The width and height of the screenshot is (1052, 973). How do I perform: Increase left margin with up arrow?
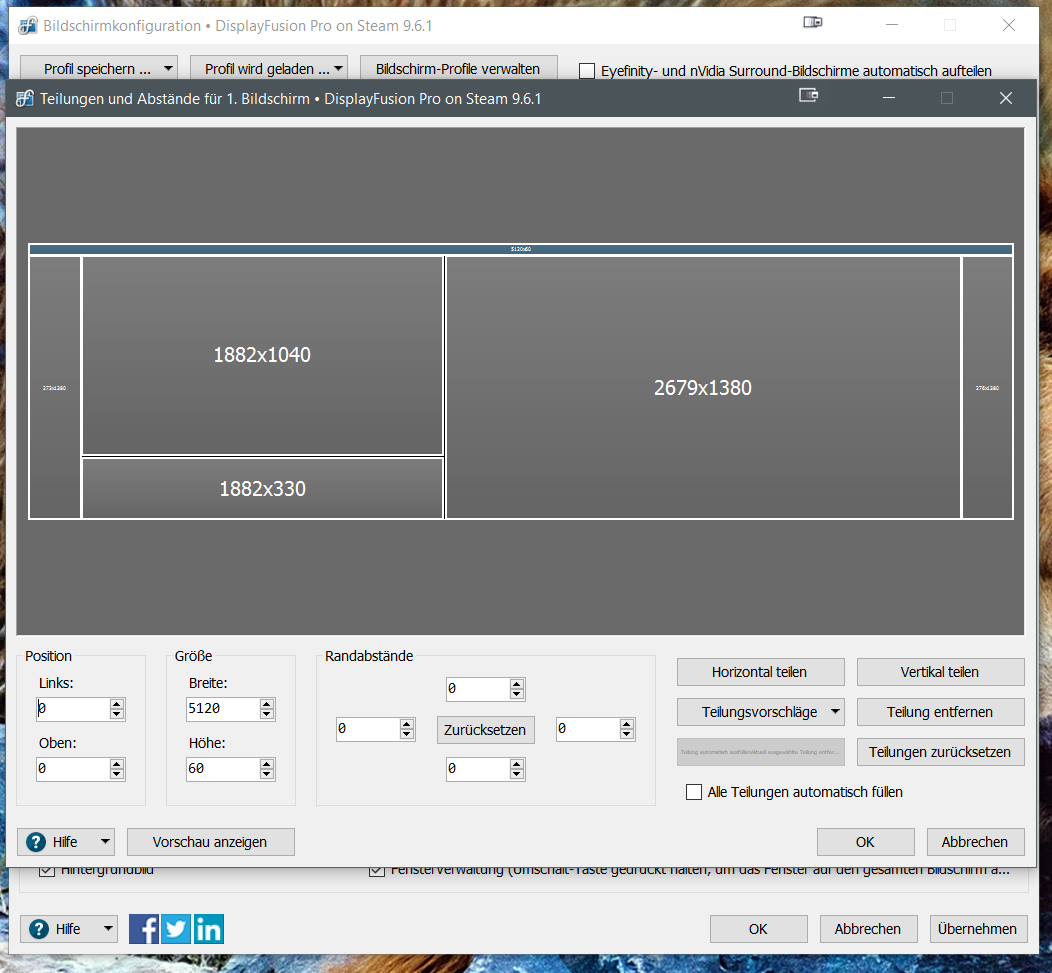[407, 724]
